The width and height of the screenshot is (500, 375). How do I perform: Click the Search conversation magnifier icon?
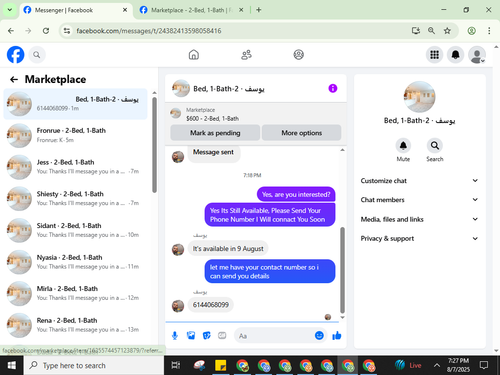click(435, 146)
